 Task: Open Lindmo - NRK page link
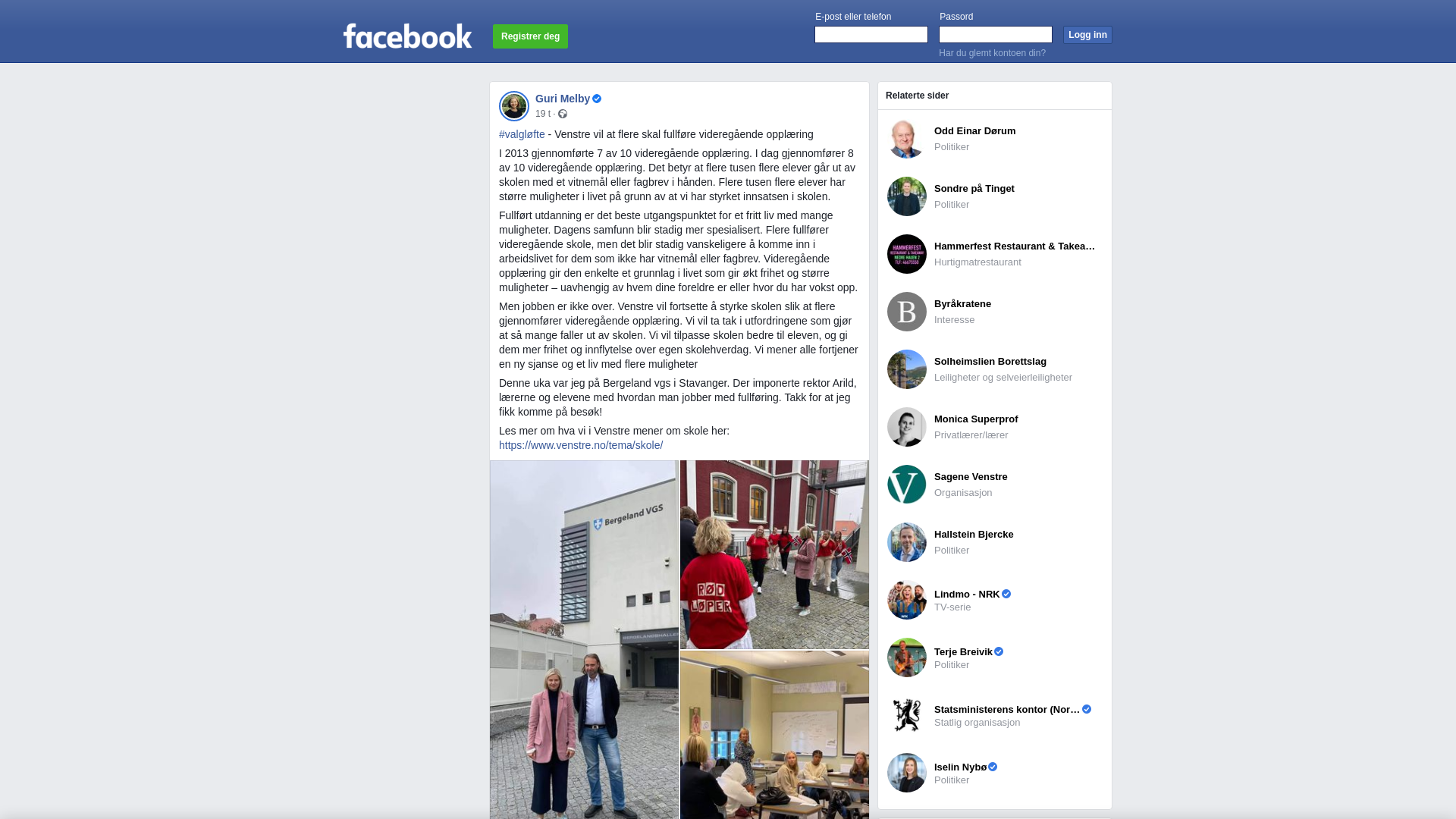(x=967, y=594)
